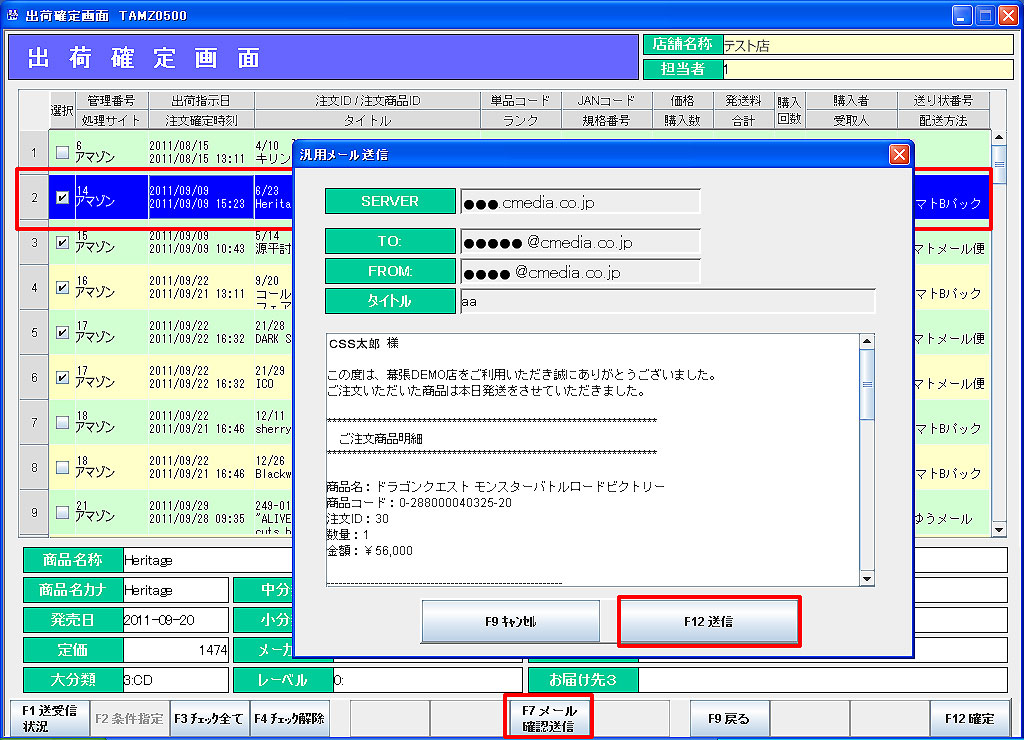The width and height of the screenshot is (1024, 740).
Task: Click the F9 キャンセル cancel button
Action: (x=510, y=621)
